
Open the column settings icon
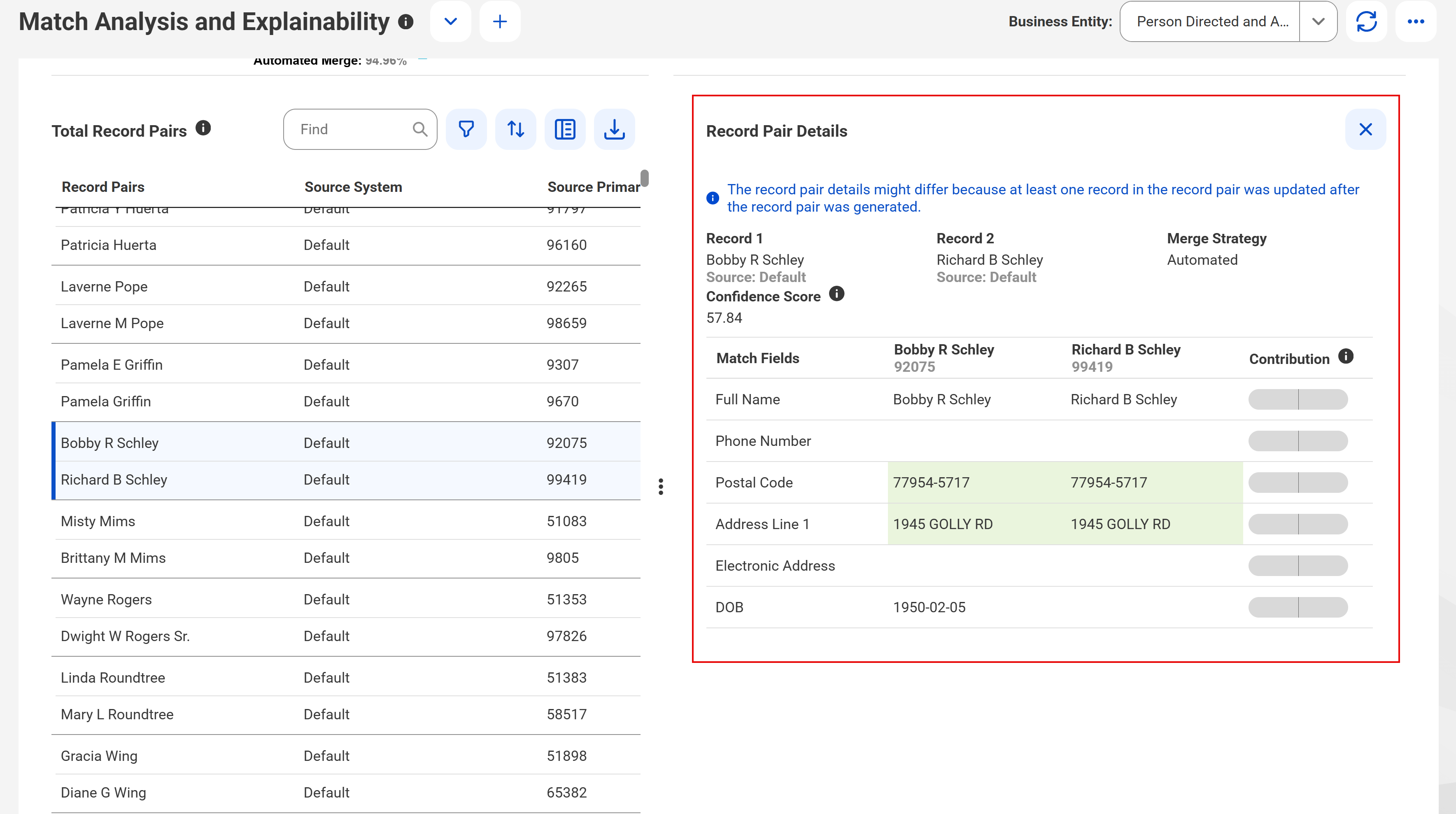[x=565, y=129]
